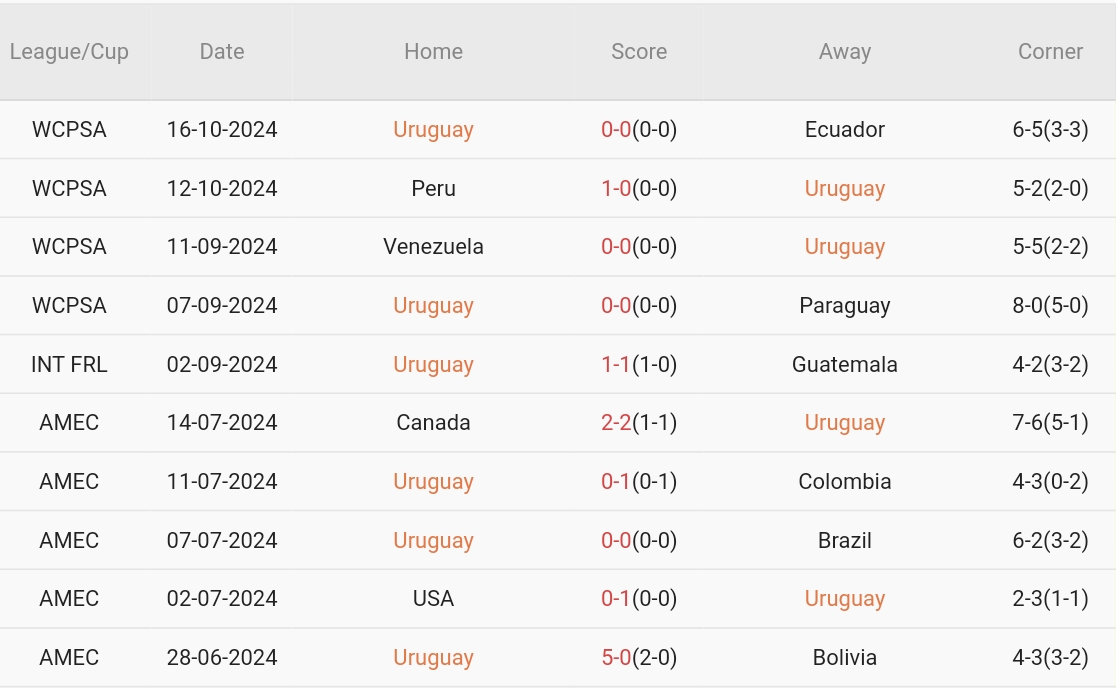Click the Corner column header
Viewport: 1116px width, 689px height.
[1050, 52]
